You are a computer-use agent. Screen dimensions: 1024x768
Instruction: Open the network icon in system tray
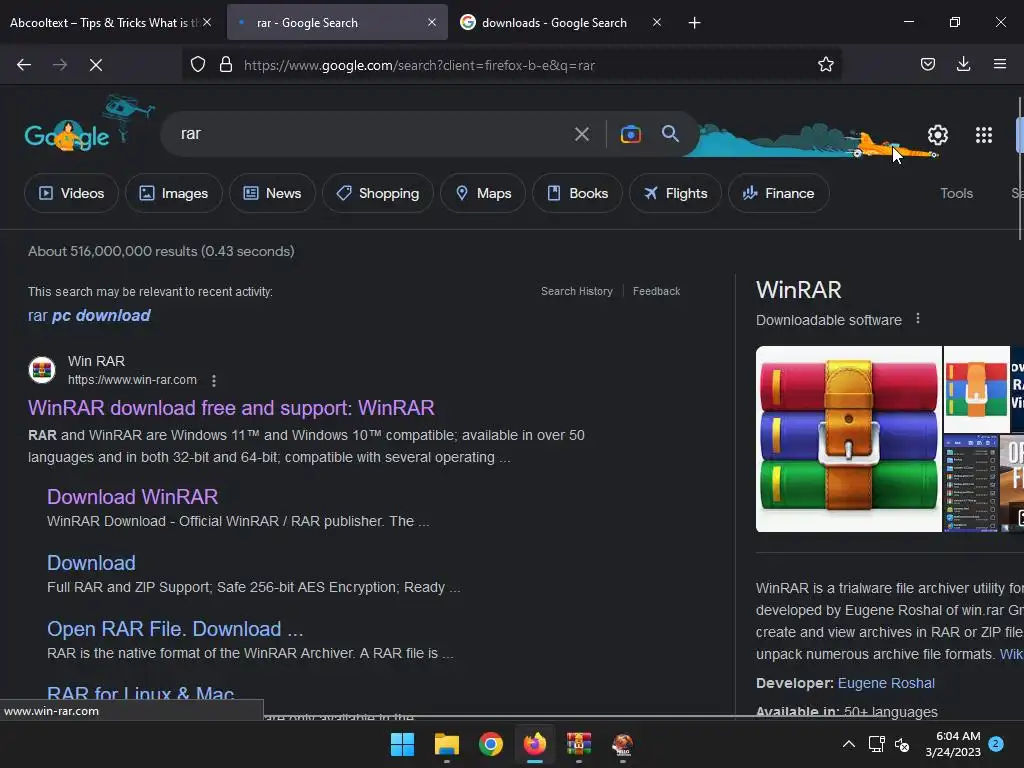[x=876, y=744]
